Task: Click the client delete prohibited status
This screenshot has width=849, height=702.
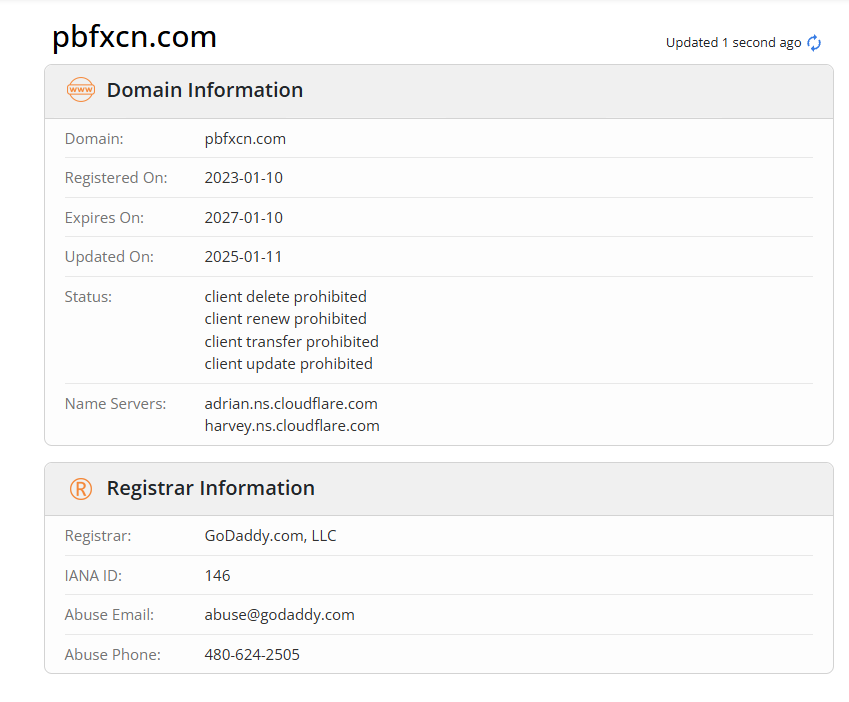Action: click(x=285, y=297)
